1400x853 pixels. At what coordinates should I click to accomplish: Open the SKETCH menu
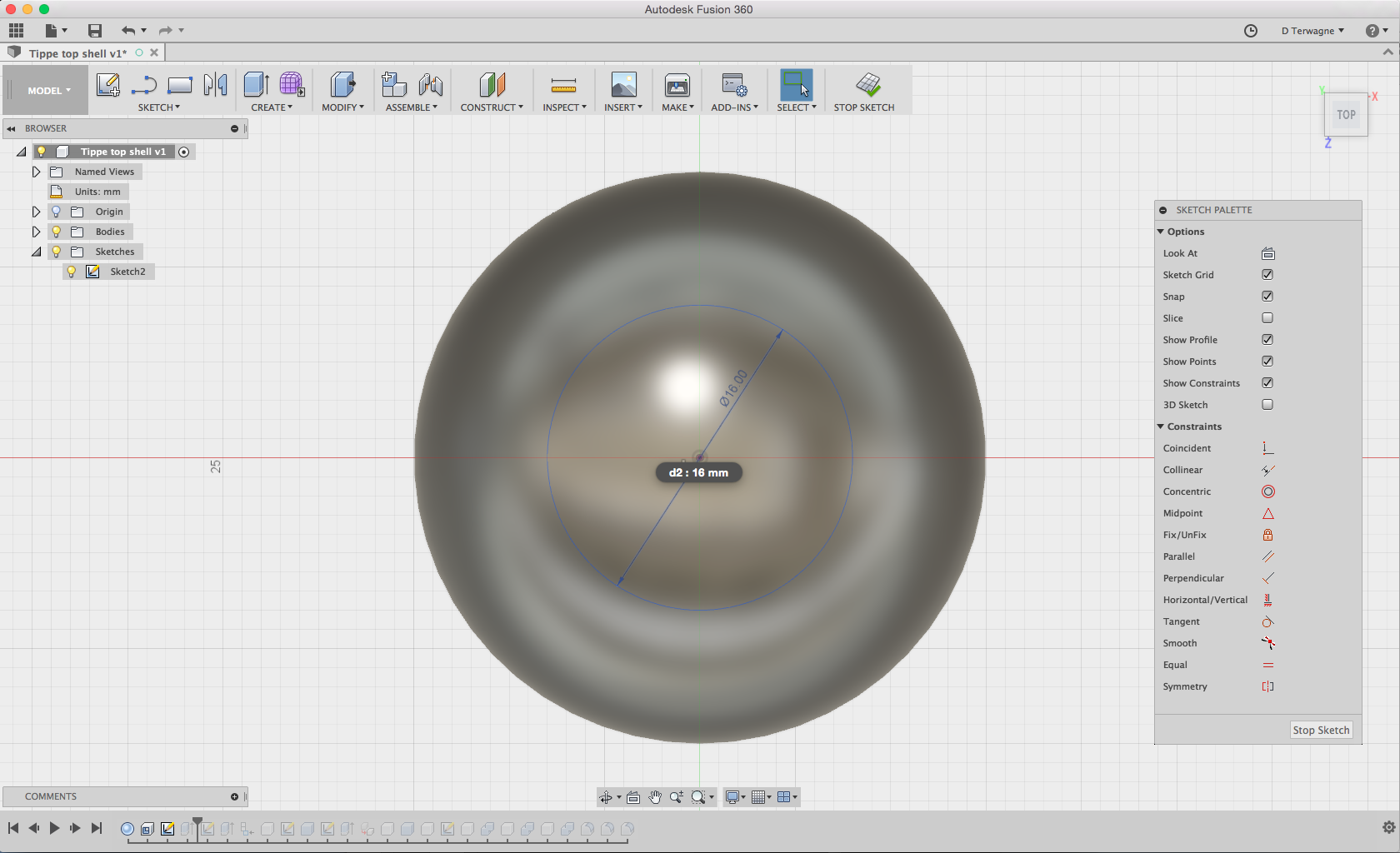(159, 107)
